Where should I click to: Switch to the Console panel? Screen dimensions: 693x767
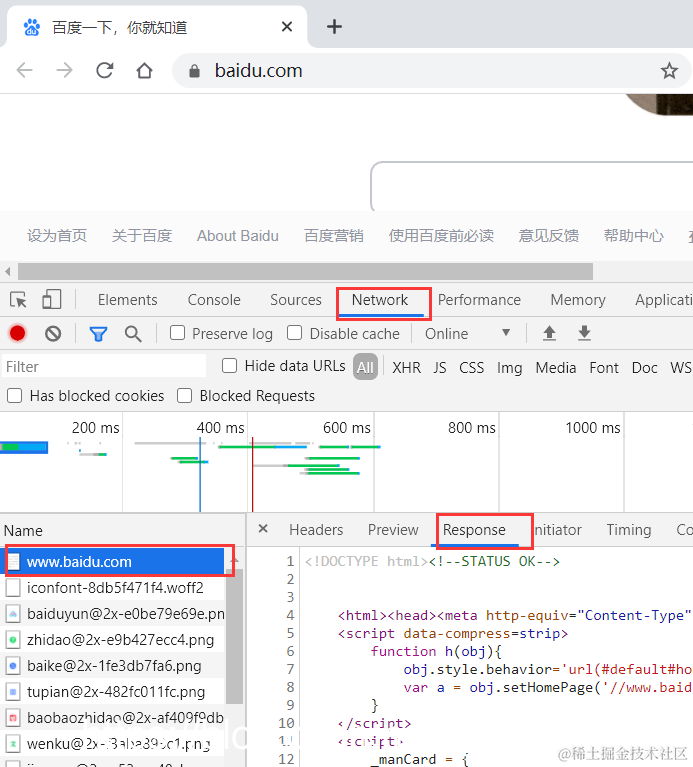click(214, 299)
